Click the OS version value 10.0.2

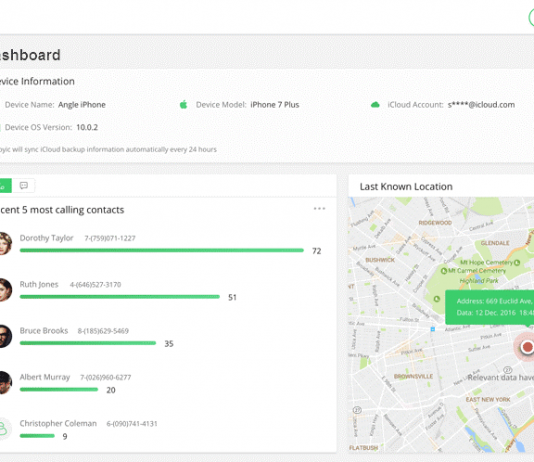(x=87, y=127)
